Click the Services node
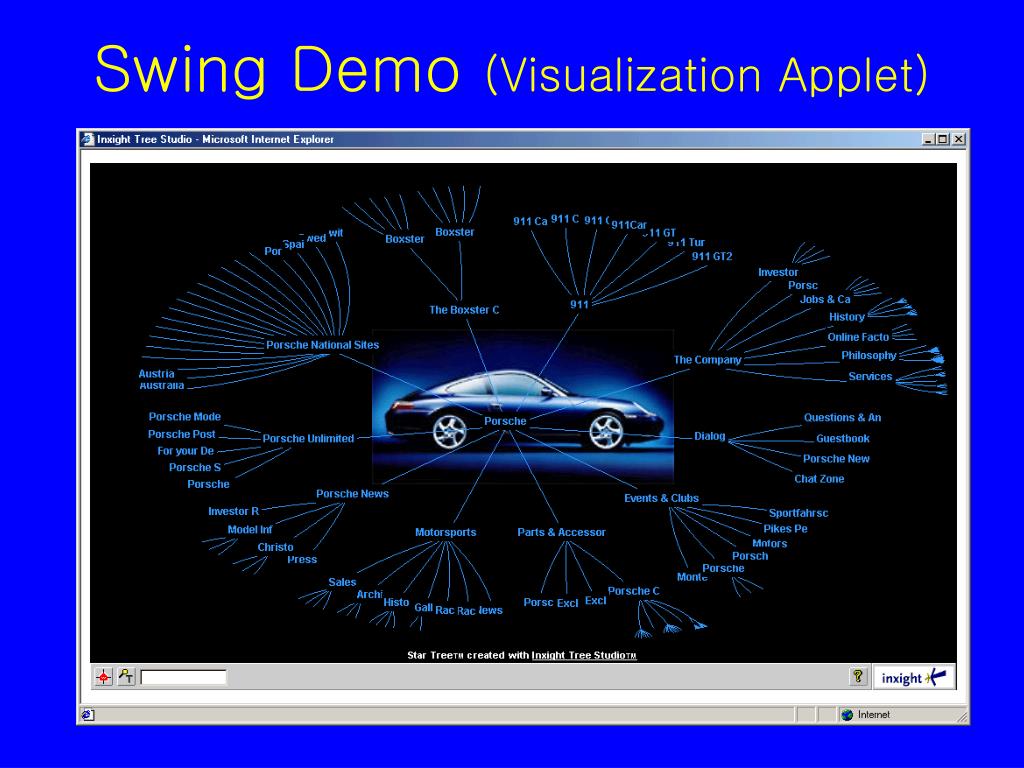Viewport: 1024px width, 768px height. pos(870,377)
